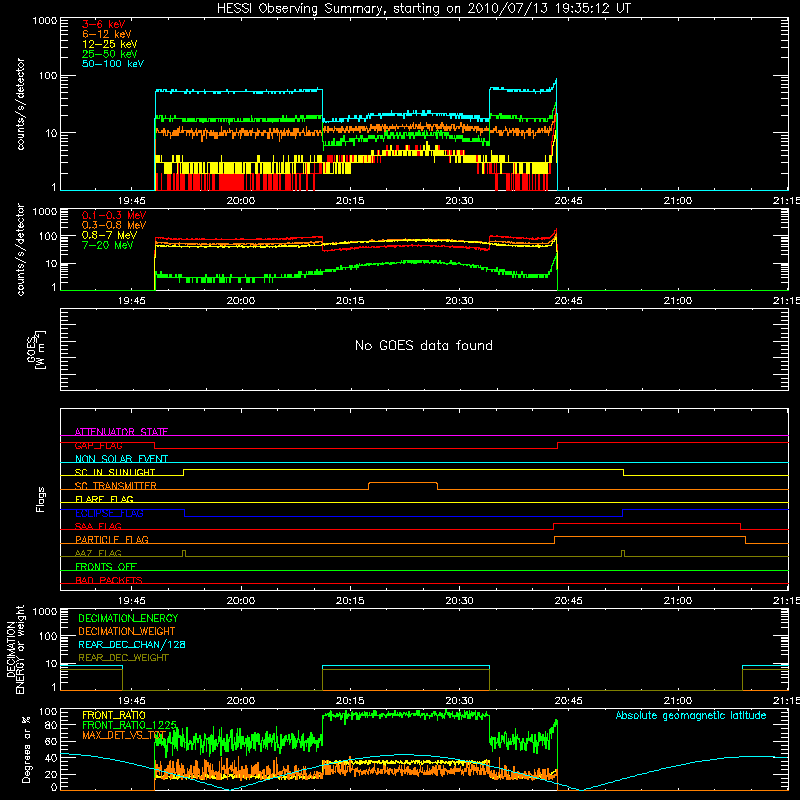Select the PARTICLE_FLAG label
This screenshot has height=800, width=800.
click(112, 540)
